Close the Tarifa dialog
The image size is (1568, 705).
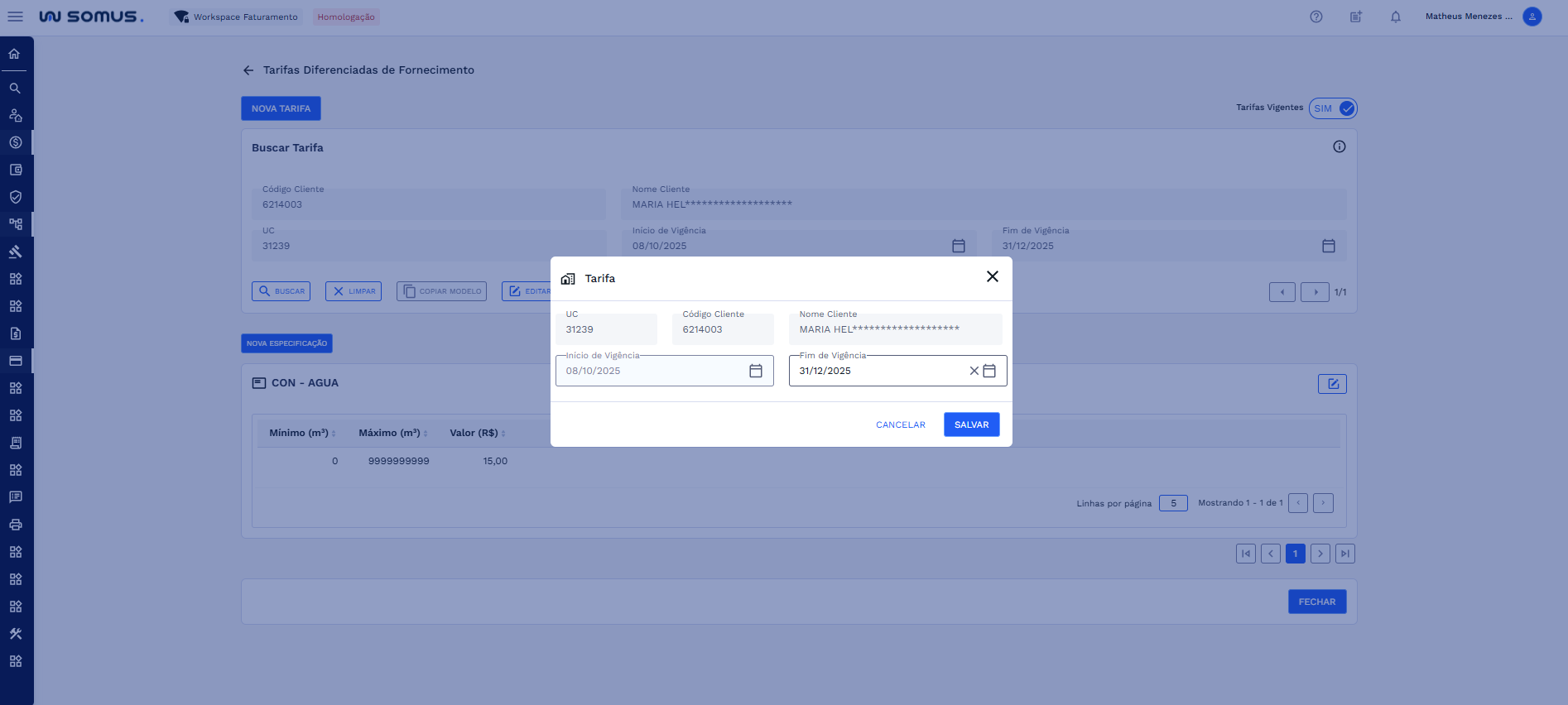coord(992,277)
